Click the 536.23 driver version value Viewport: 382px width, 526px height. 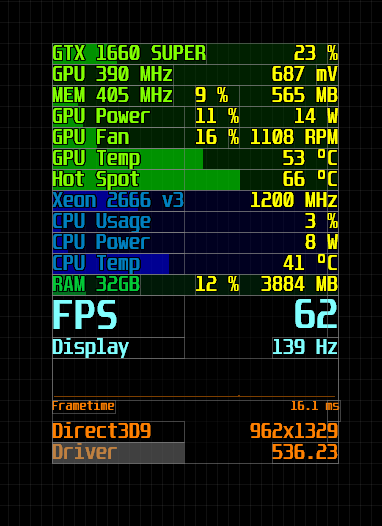pyautogui.click(x=305, y=452)
